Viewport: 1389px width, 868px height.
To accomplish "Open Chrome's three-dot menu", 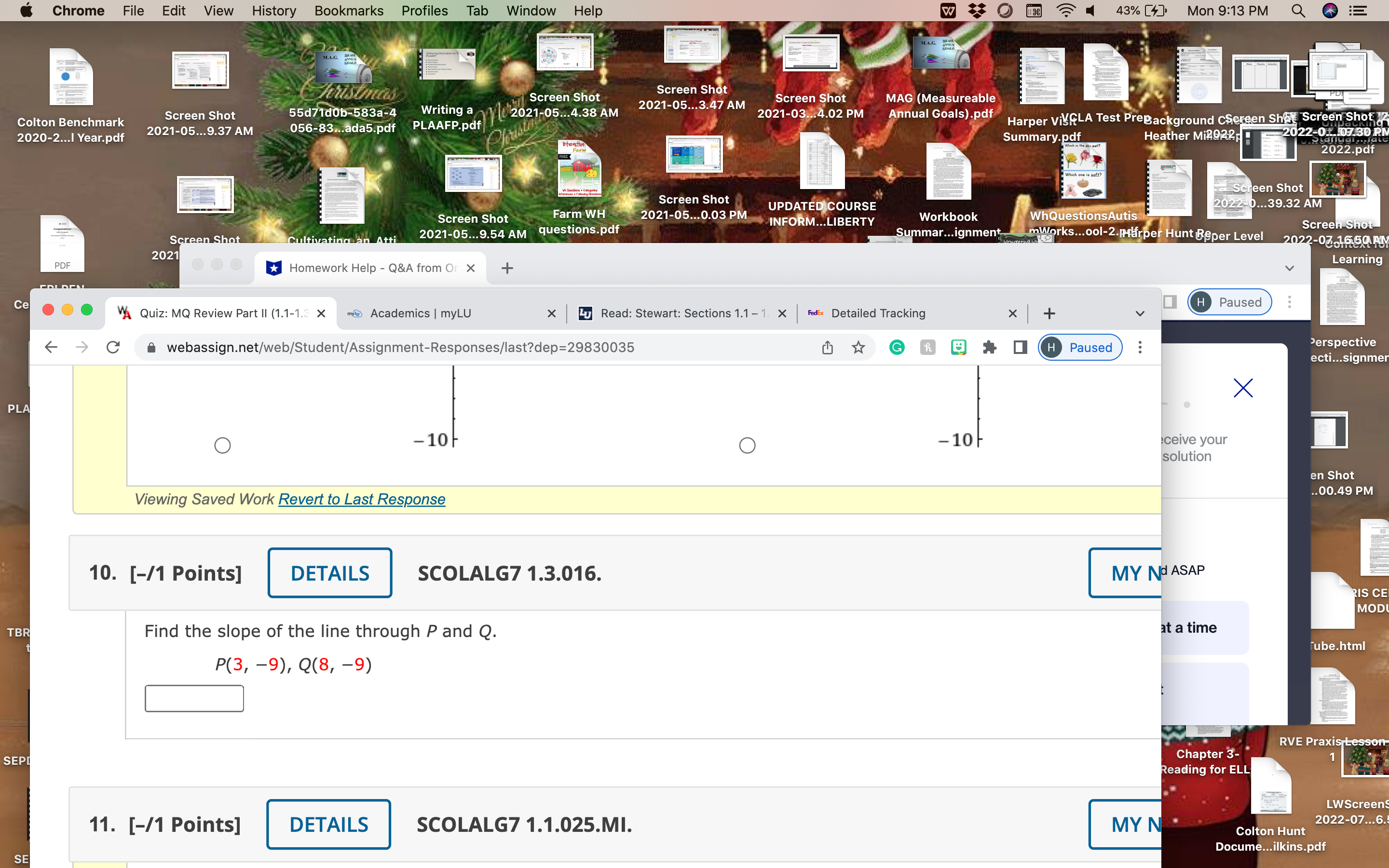I will click(1140, 347).
